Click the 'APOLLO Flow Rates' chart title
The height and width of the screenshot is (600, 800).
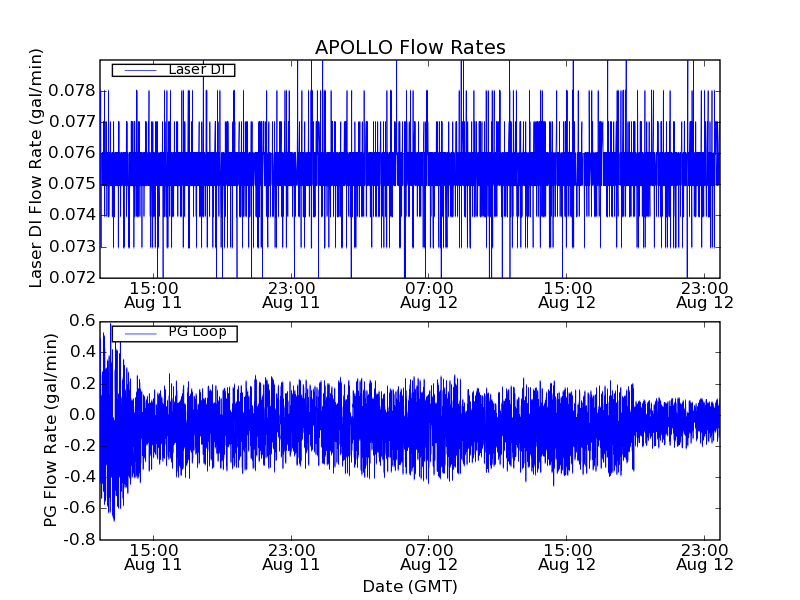pyautogui.click(x=410, y=47)
